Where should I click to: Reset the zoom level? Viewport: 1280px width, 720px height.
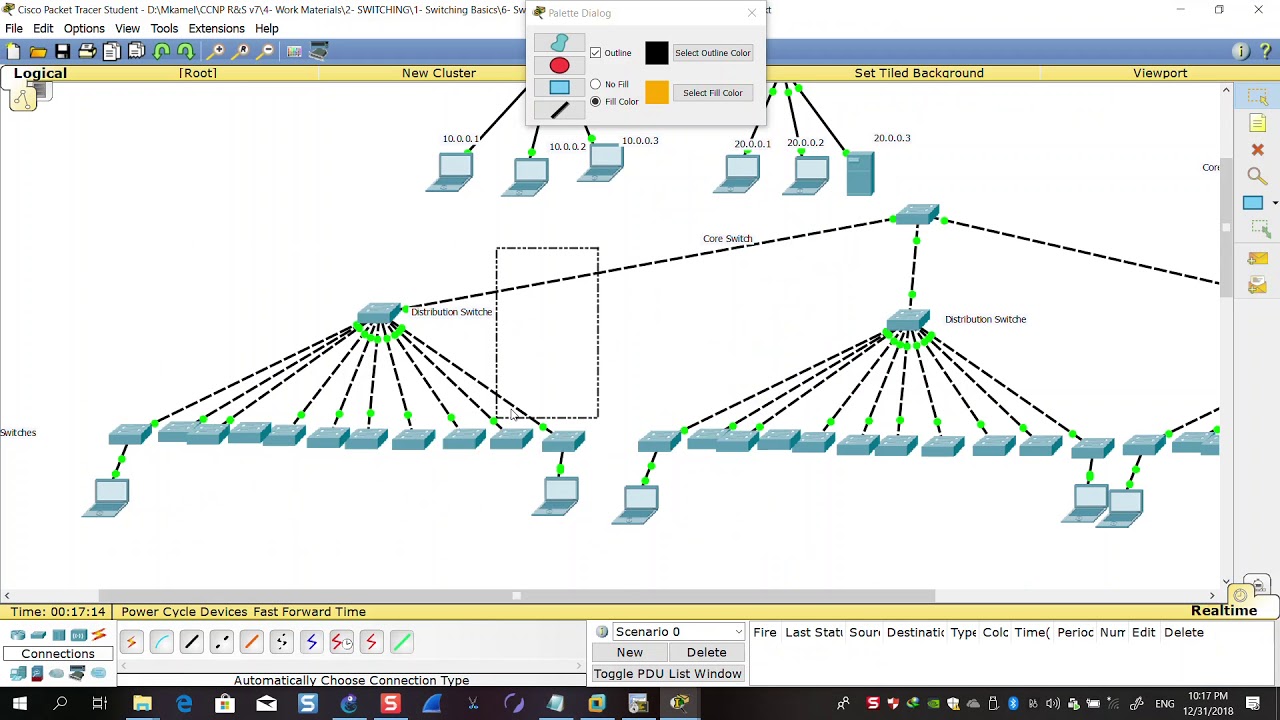pos(242,51)
